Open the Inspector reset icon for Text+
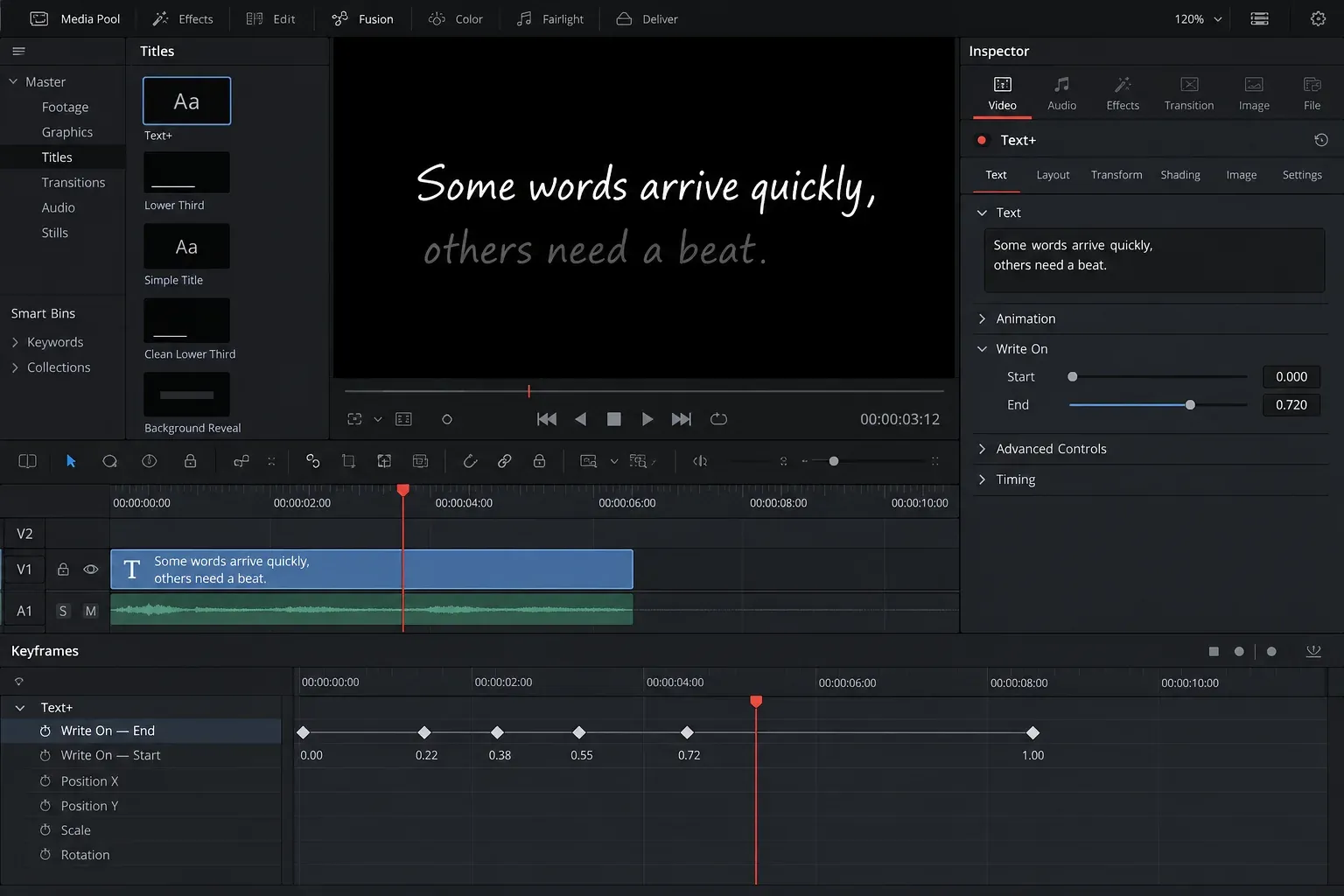The height and width of the screenshot is (896, 1344). 1321,140
